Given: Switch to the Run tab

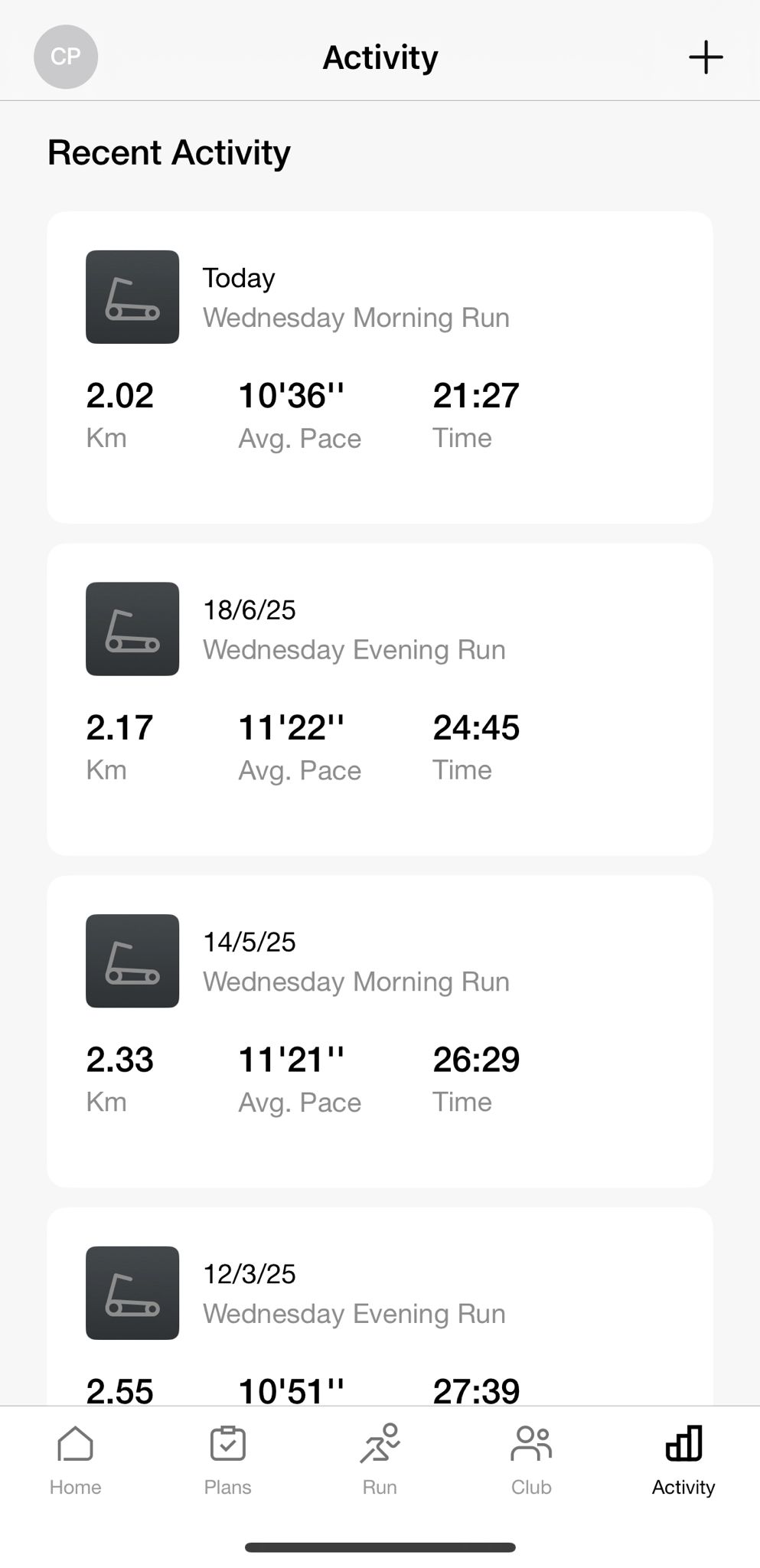Looking at the screenshot, I should [x=380, y=1459].
